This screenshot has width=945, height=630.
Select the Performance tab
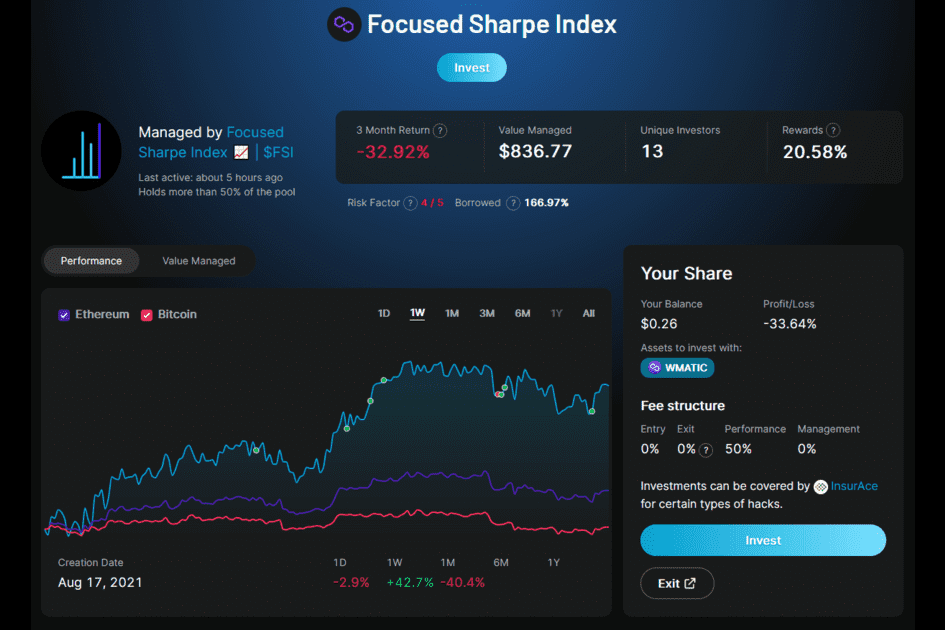[x=91, y=260]
